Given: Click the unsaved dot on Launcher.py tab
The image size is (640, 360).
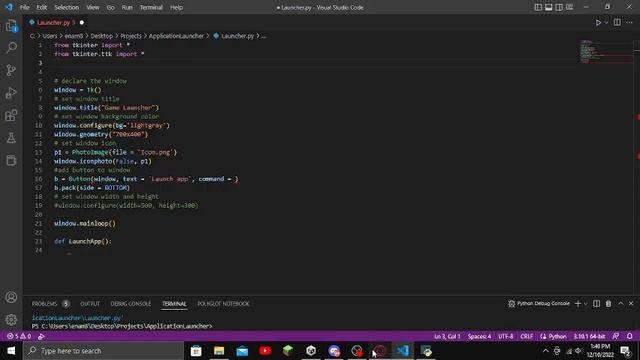Looking at the screenshot, I should pos(82,22).
